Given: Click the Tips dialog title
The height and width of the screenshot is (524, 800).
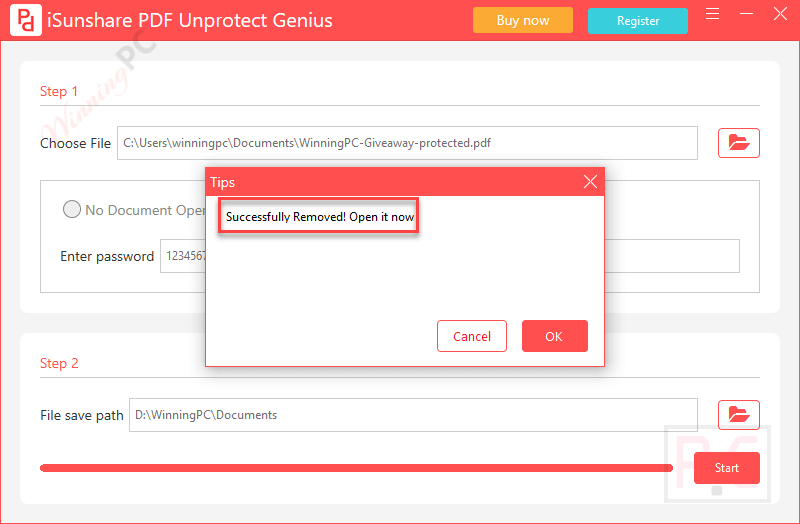Looking at the screenshot, I should (x=222, y=182).
